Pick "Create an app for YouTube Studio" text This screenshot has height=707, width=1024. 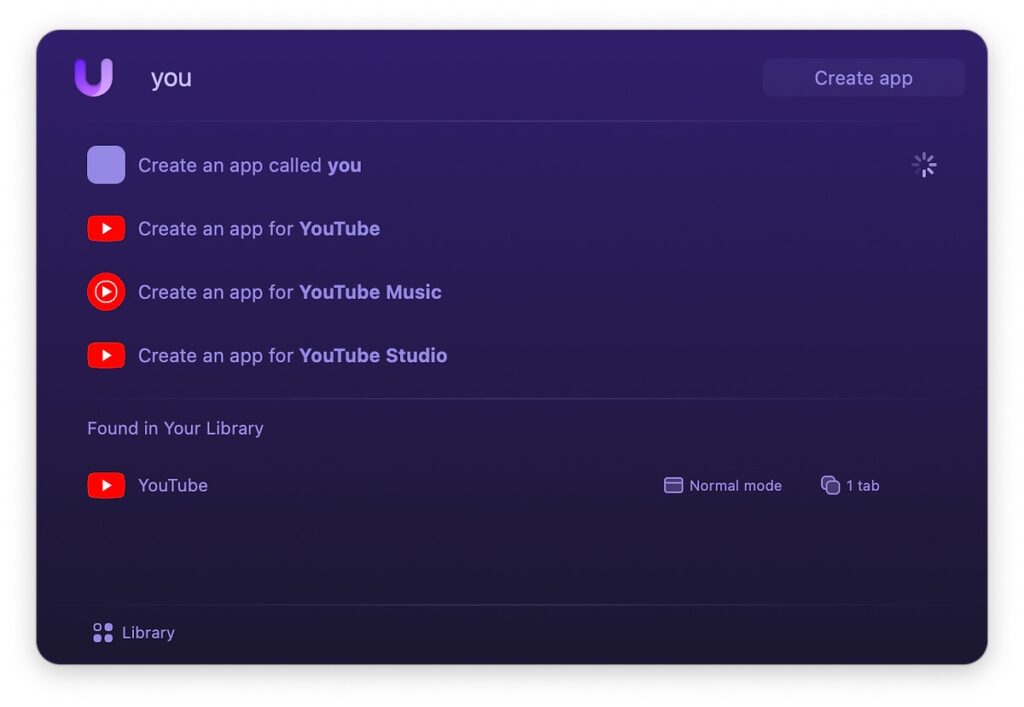pyautogui.click(x=292, y=356)
